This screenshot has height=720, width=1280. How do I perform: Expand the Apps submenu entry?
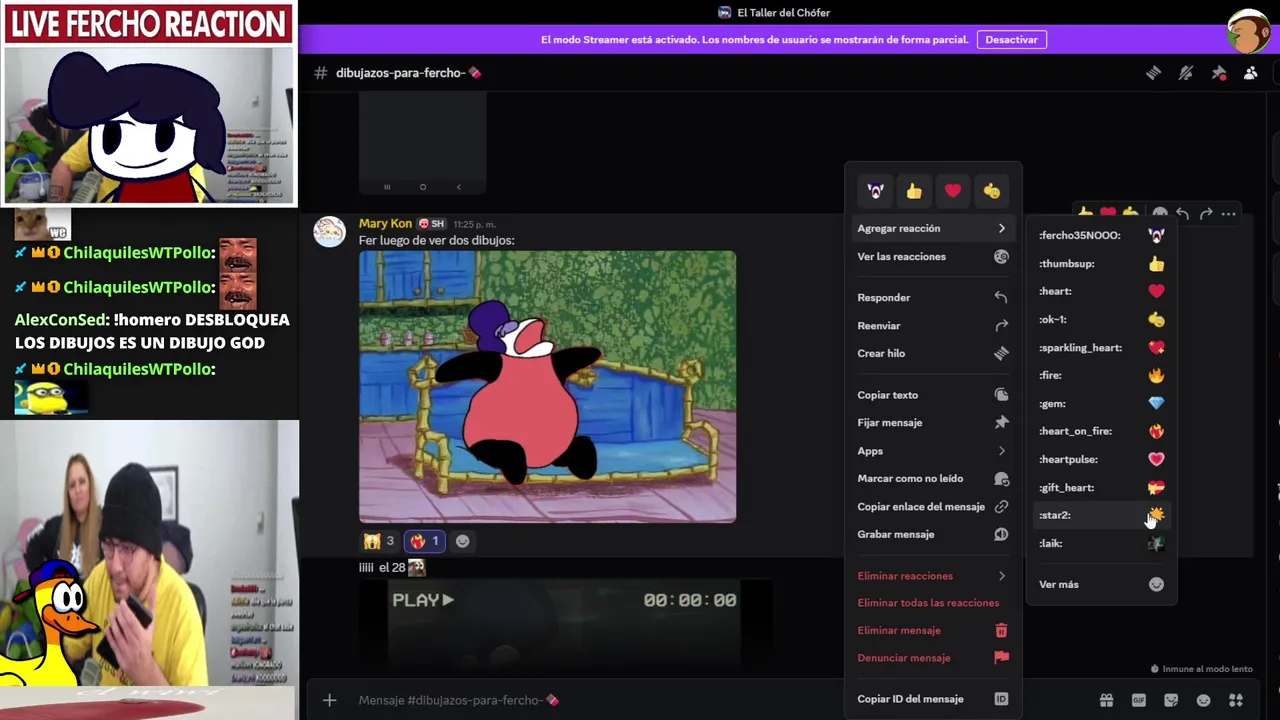[x=932, y=451]
